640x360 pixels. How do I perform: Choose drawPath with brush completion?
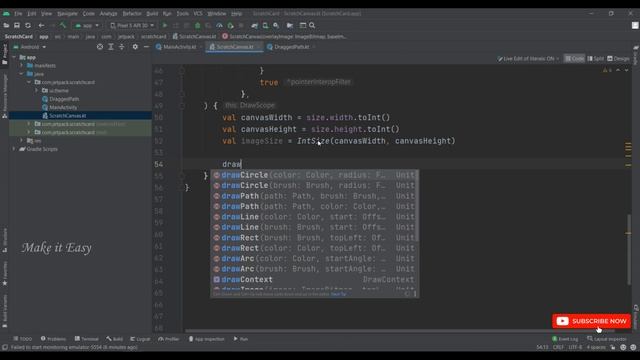pos(314,196)
